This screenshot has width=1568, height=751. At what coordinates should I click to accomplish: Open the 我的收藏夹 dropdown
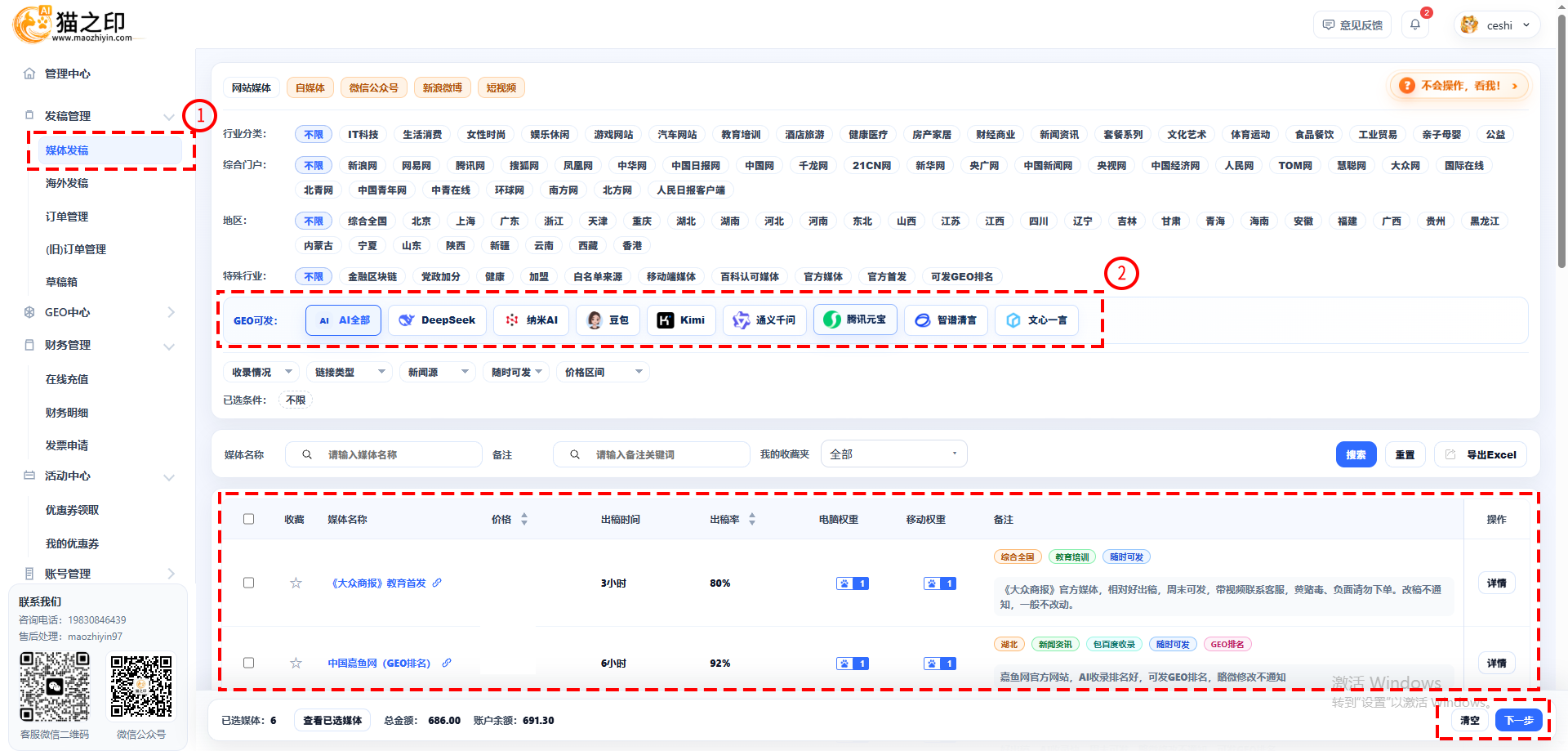point(894,454)
